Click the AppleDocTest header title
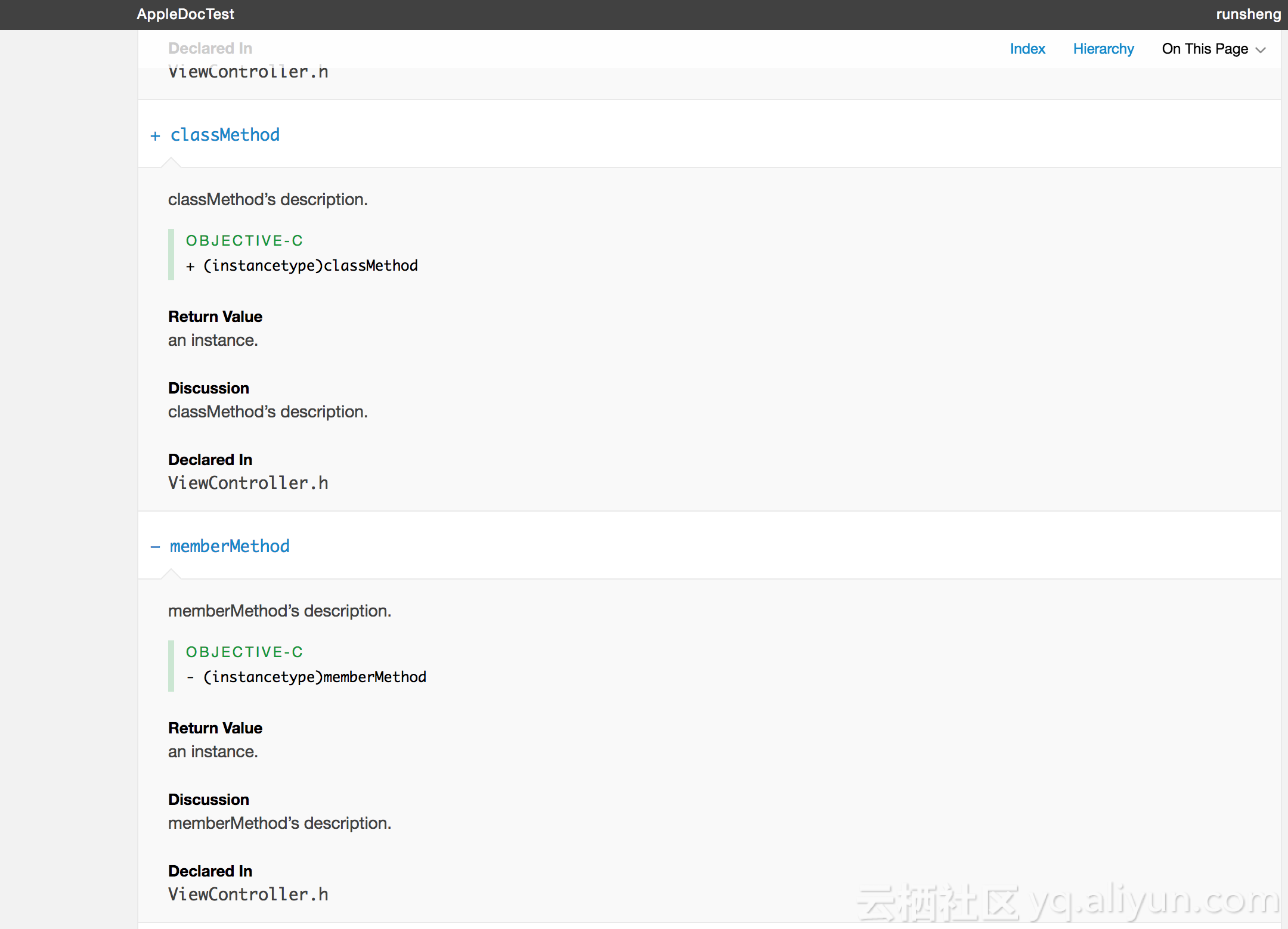This screenshot has width=1288, height=929. point(185,14)
